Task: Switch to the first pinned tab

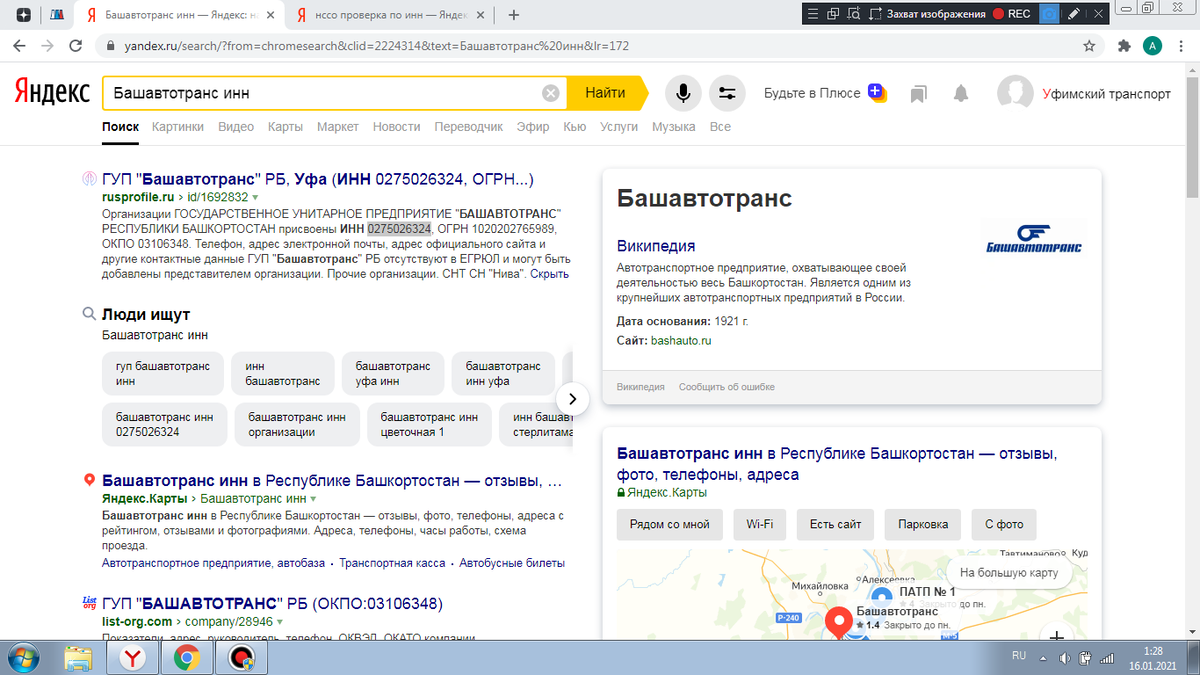Action: pos(23,15)
